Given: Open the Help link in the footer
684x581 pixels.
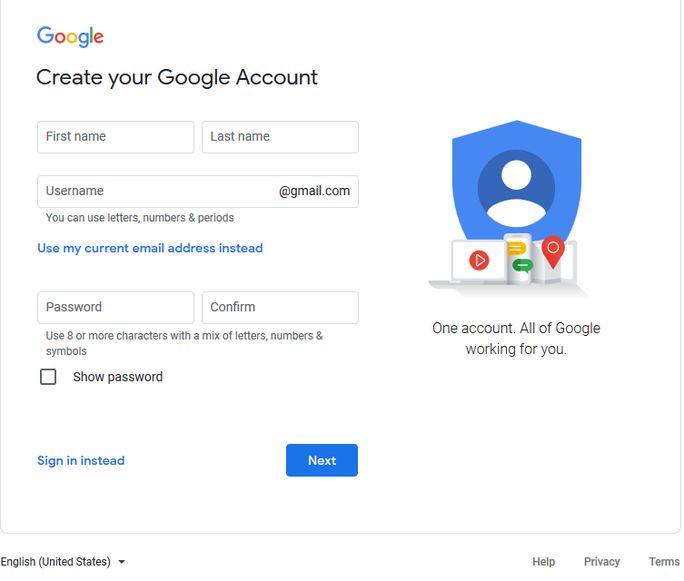Looking at the screenshot, I should coord(544,561).
